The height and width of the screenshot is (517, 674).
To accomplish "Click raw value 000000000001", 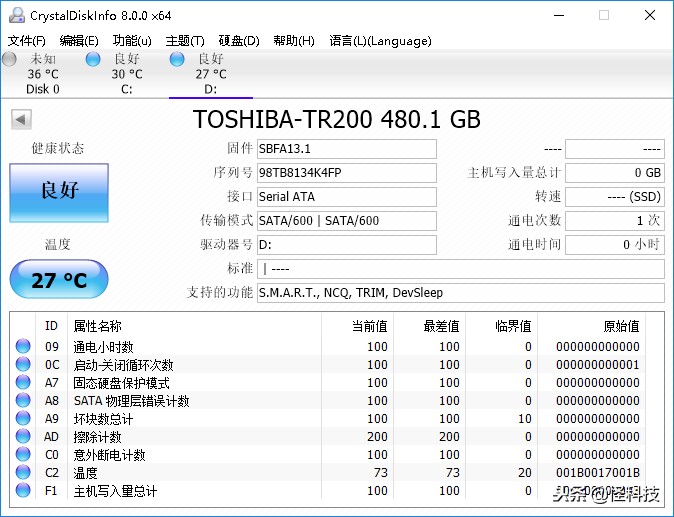I will (x=597, y=364).
